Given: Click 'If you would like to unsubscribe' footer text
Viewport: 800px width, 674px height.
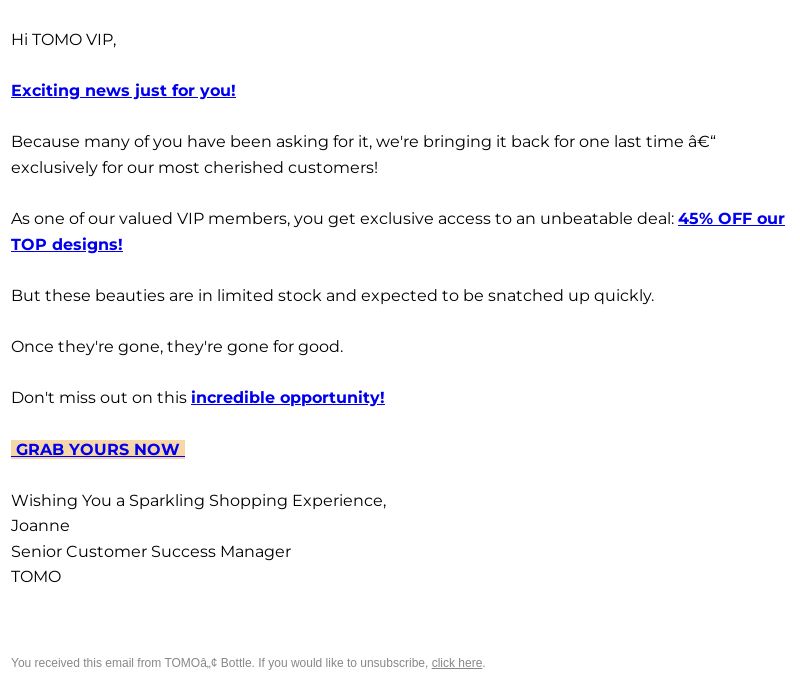Looking at the screenshot, I should point(343,663).
